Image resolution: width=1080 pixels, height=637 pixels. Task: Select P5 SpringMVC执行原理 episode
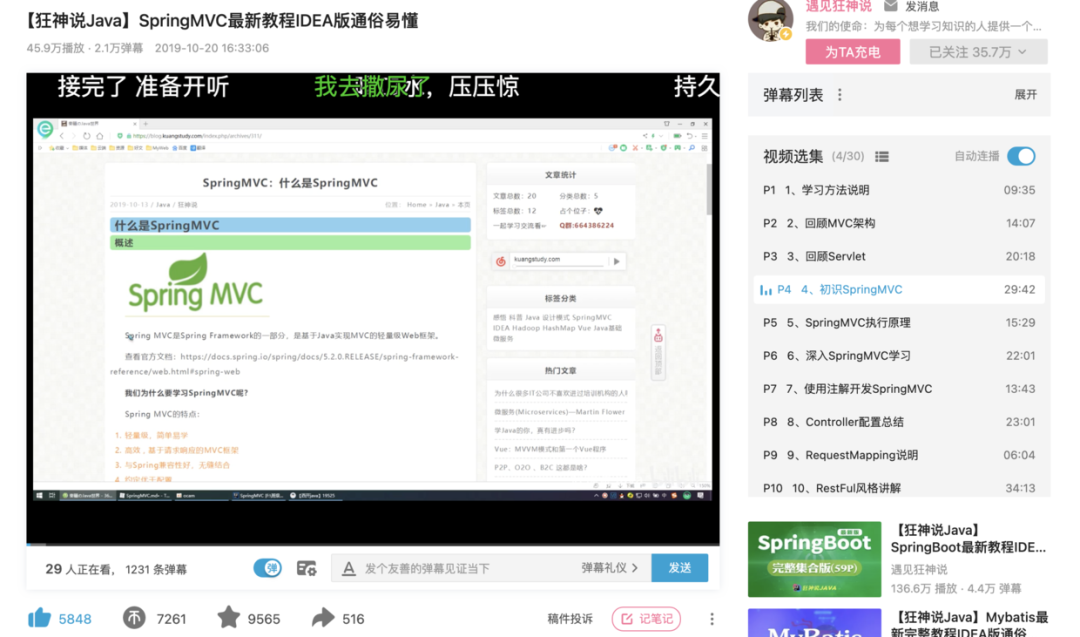tap(899, 322)
